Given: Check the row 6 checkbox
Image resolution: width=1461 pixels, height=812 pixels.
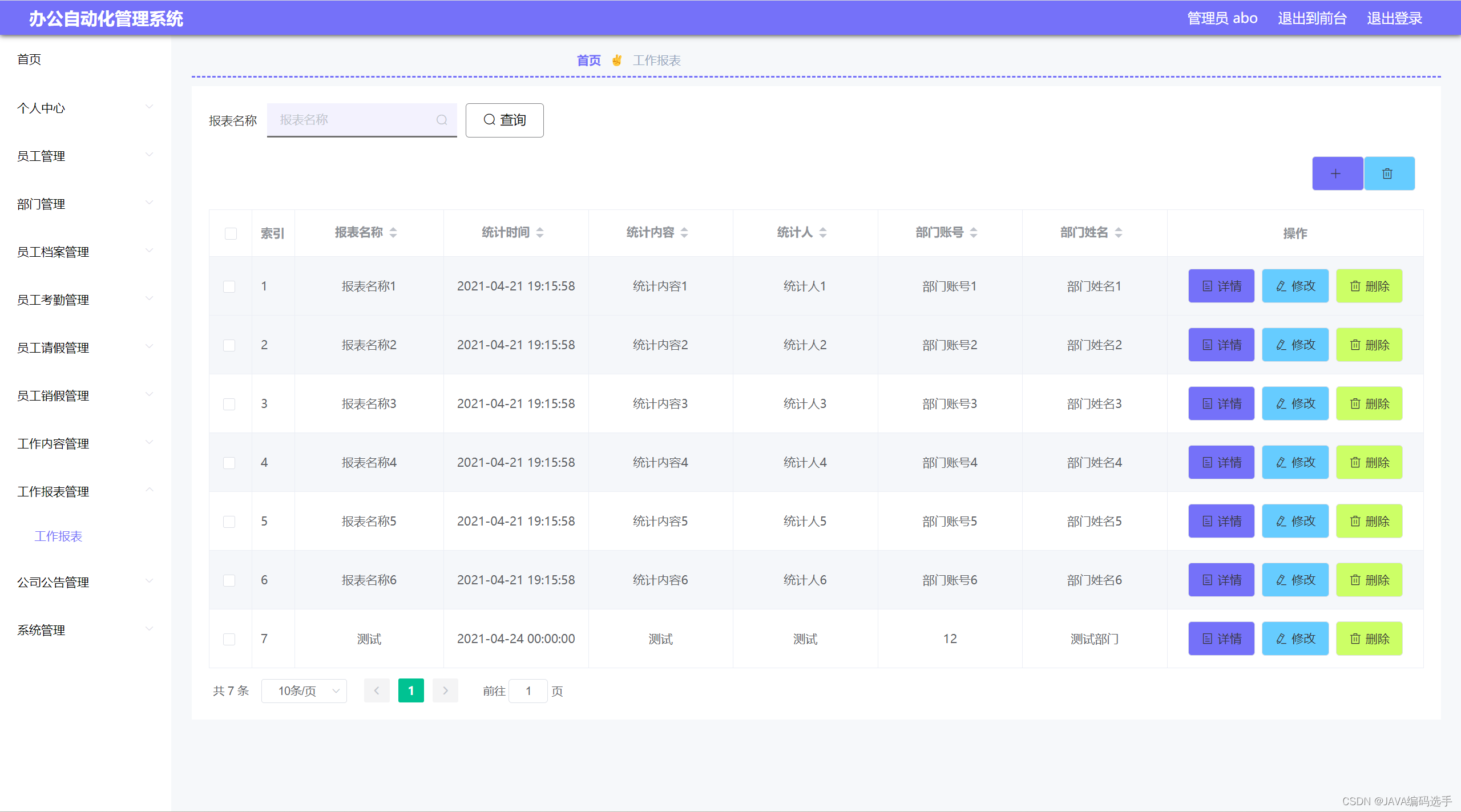Looking at the screenshot, I should (229, 580).
